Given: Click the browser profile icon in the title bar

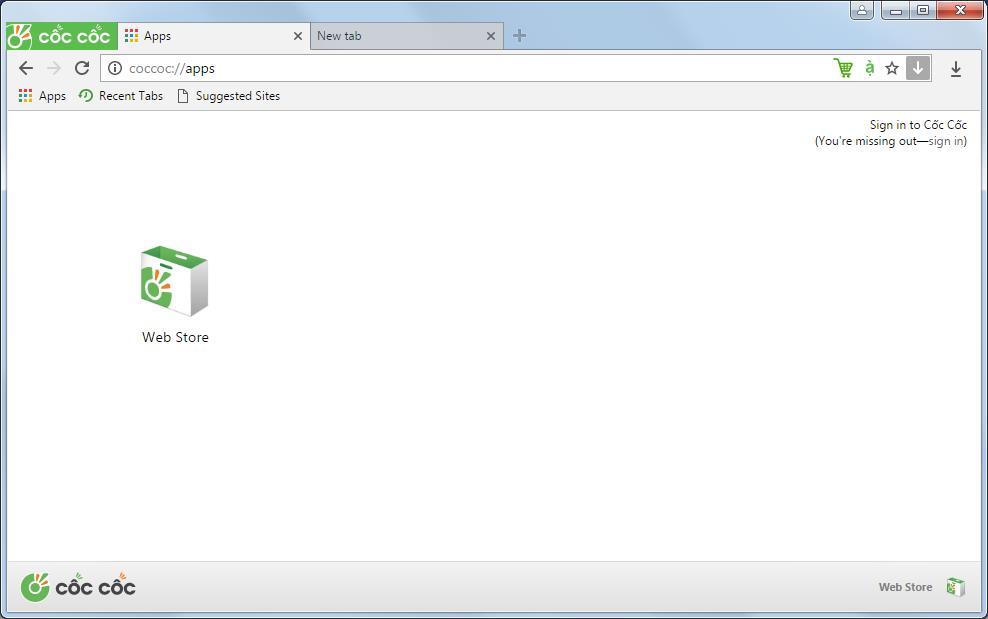Looking at the screenshot, I should (x=862, y=10).
